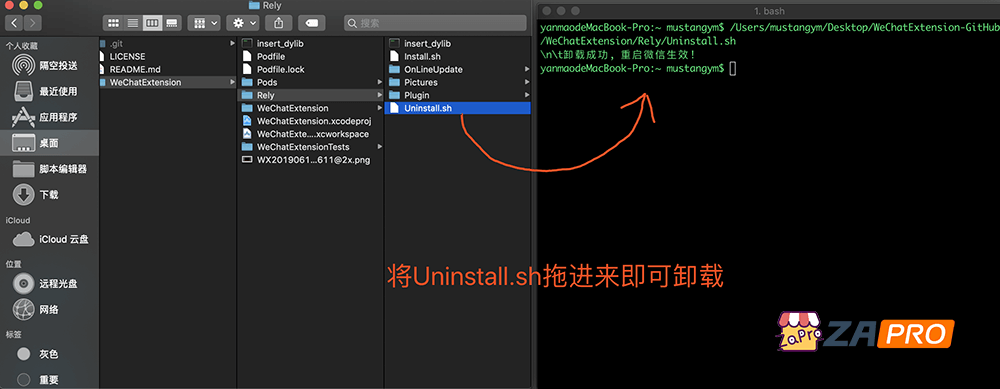Expand the Rely folder arrow

[x=380, y=95]
